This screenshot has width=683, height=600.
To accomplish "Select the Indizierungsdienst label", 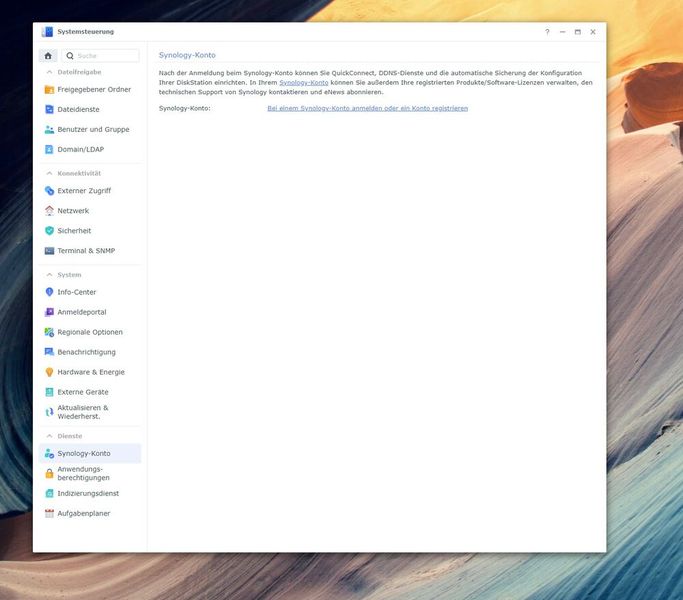I will tap(88, 494).
